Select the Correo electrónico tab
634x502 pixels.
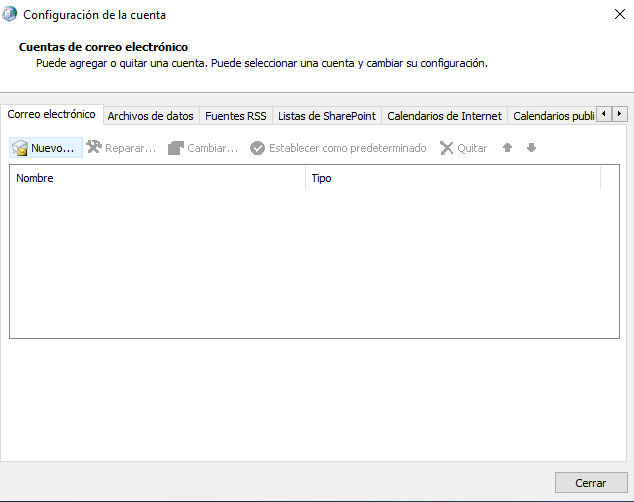click(x=52, y=115)
